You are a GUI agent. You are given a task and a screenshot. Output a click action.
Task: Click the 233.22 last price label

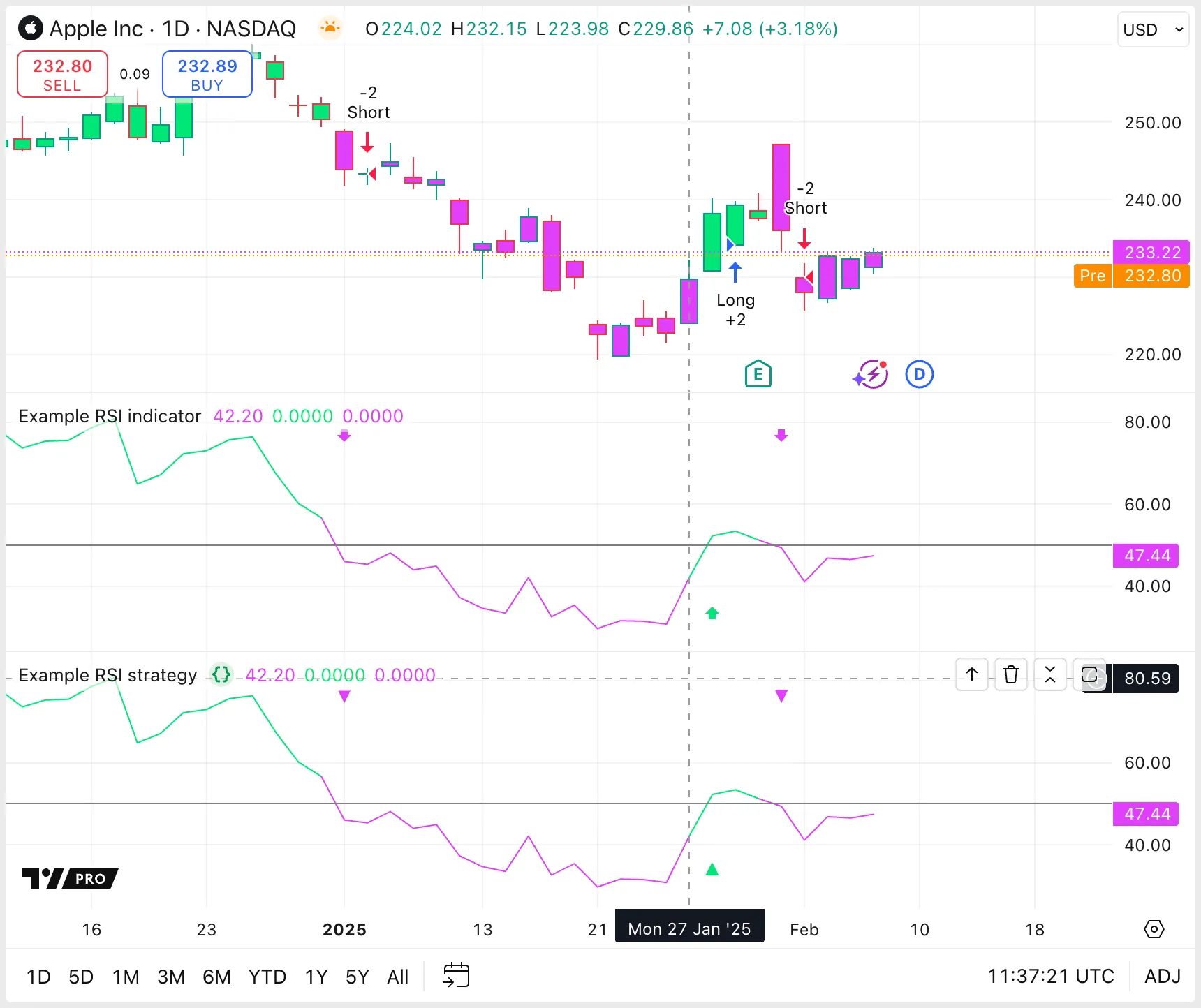tap(1151, 252)
